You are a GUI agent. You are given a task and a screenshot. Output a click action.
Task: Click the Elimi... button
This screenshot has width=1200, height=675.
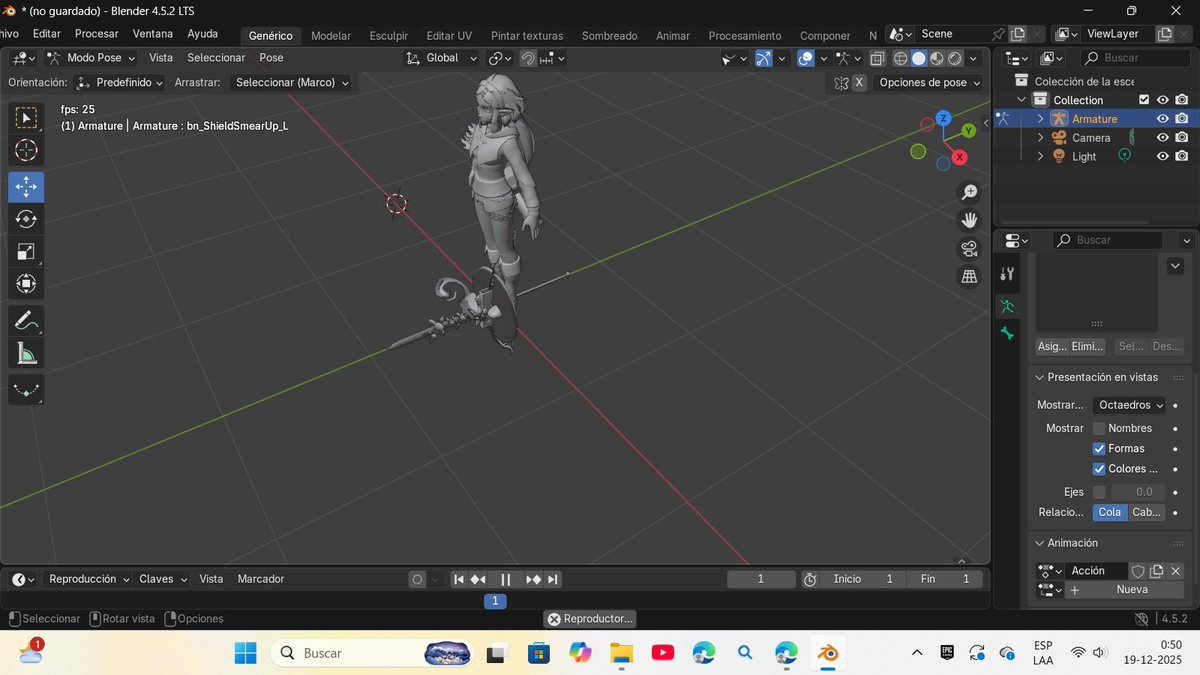coord(1088,346)
